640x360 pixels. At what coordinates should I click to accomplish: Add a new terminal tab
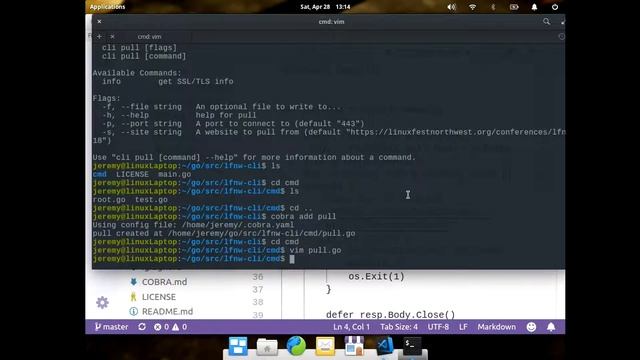[x=99, y=36]
